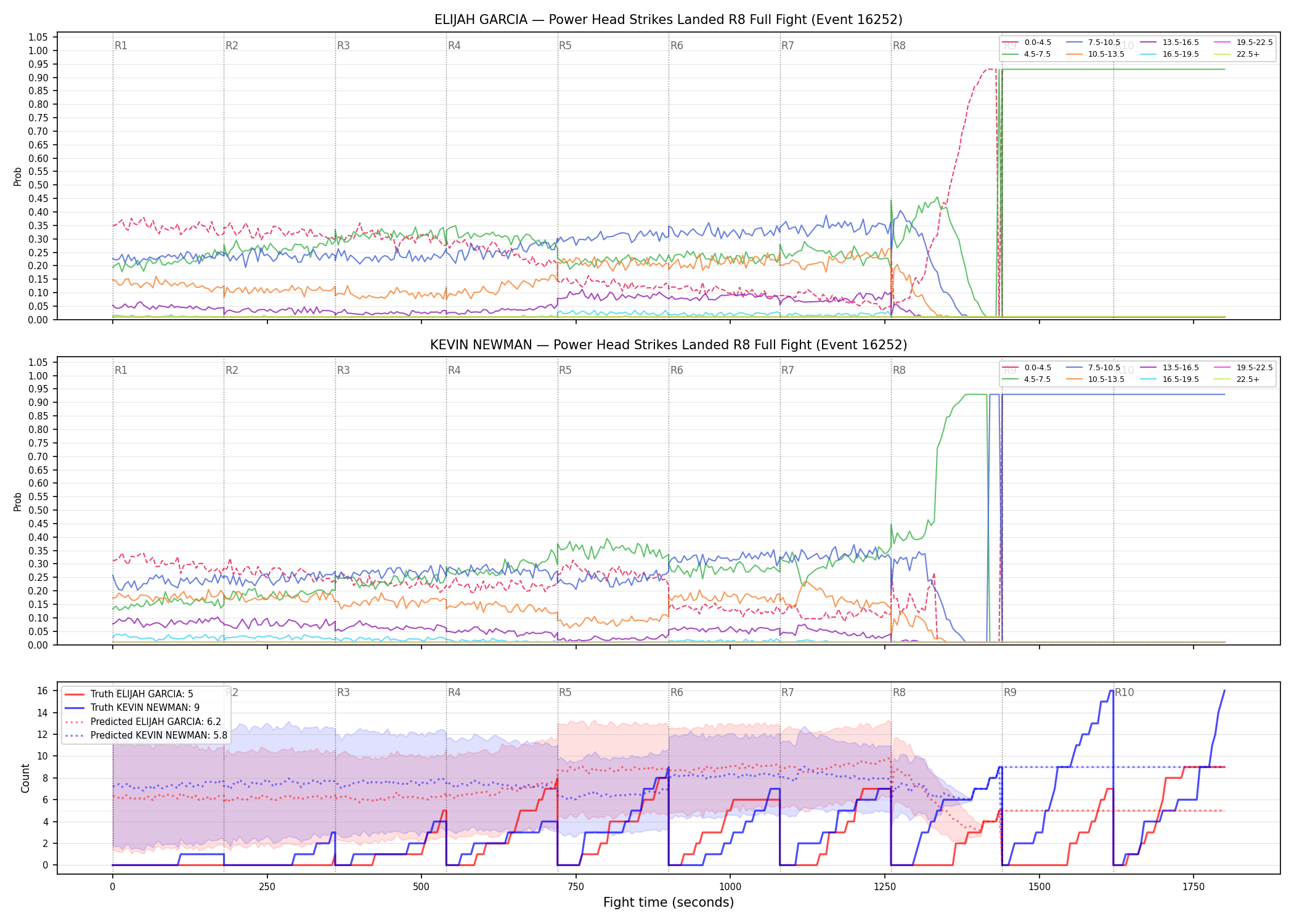This screenshot has width=1294, height=924.
Task: Click the R9 marker in the count chart
Action: point(1010,692)
